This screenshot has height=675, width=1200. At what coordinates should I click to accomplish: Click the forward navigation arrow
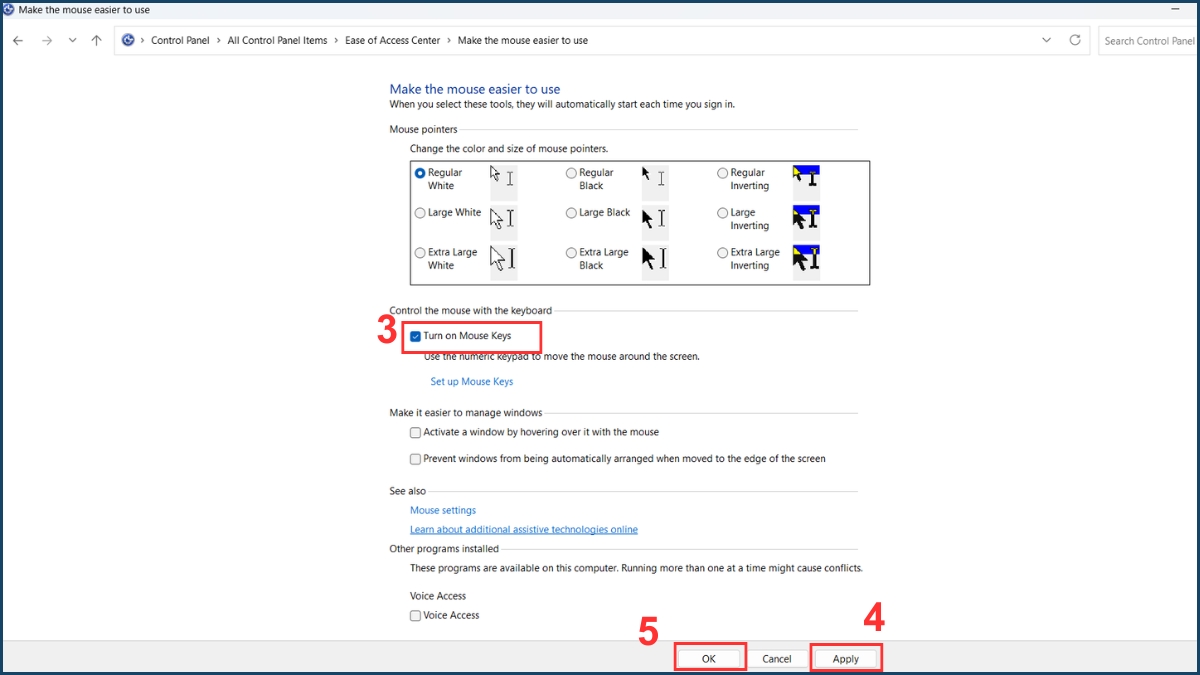coord(47,40)
